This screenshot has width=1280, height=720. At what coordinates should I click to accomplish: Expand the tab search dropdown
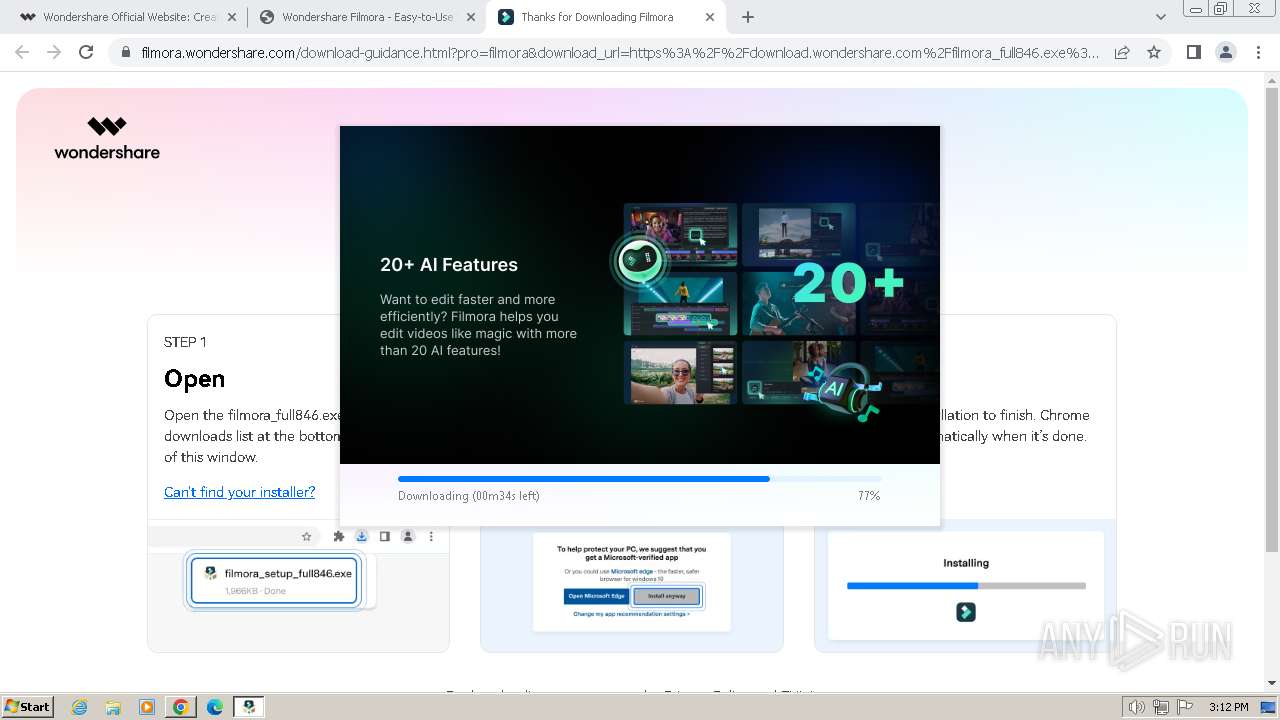coord(1160,17)
